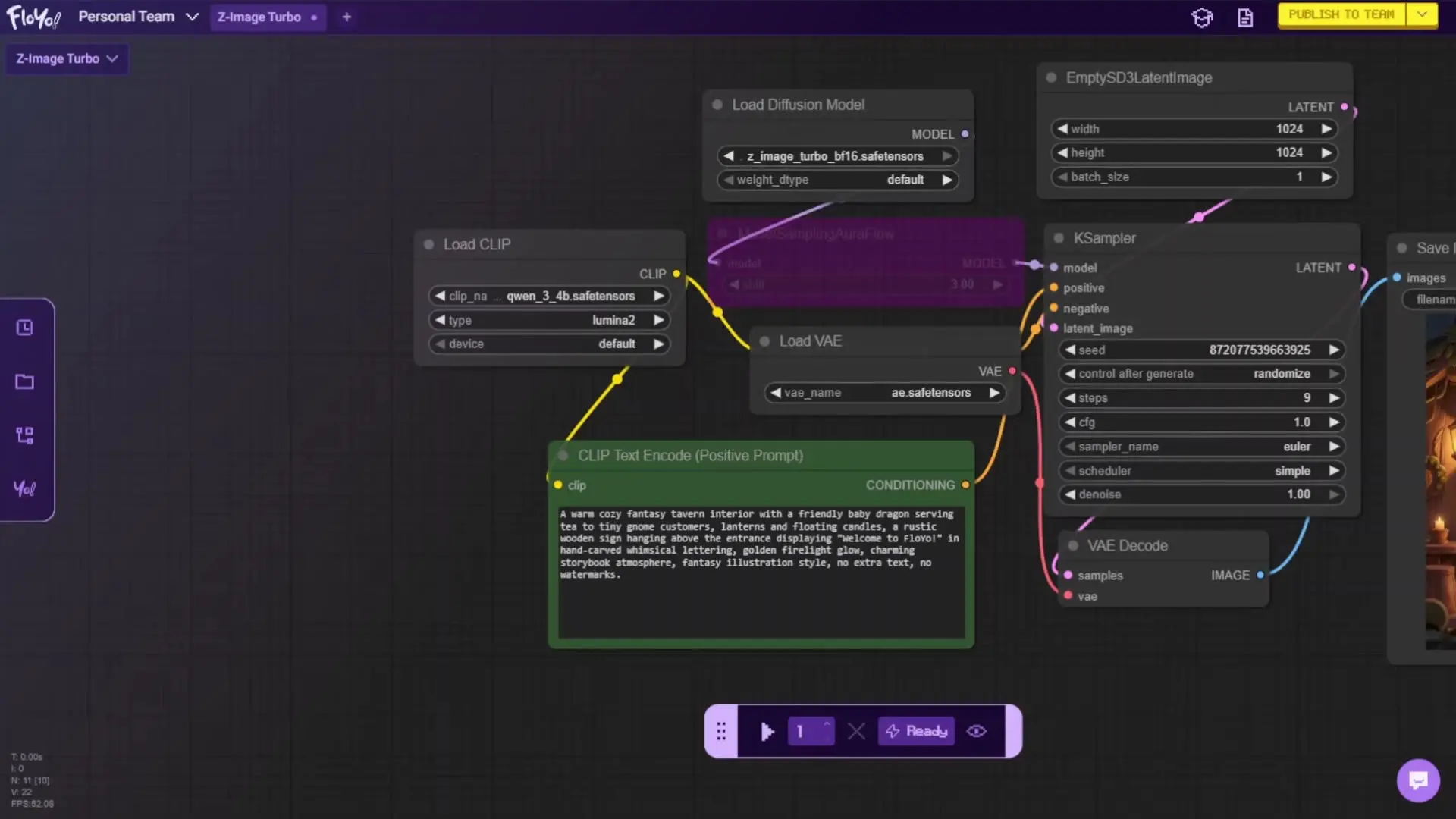Open the Personal Team dropdown

click(138, 17)
